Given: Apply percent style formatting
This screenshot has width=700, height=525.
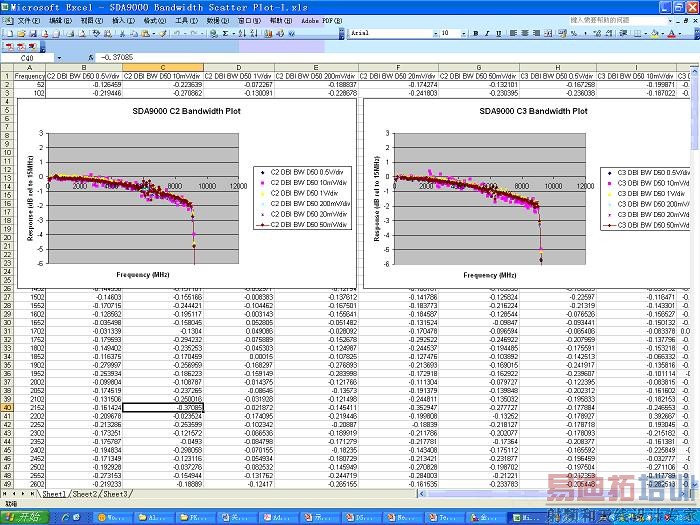Looking at the screenshot, I should (574, 33).
